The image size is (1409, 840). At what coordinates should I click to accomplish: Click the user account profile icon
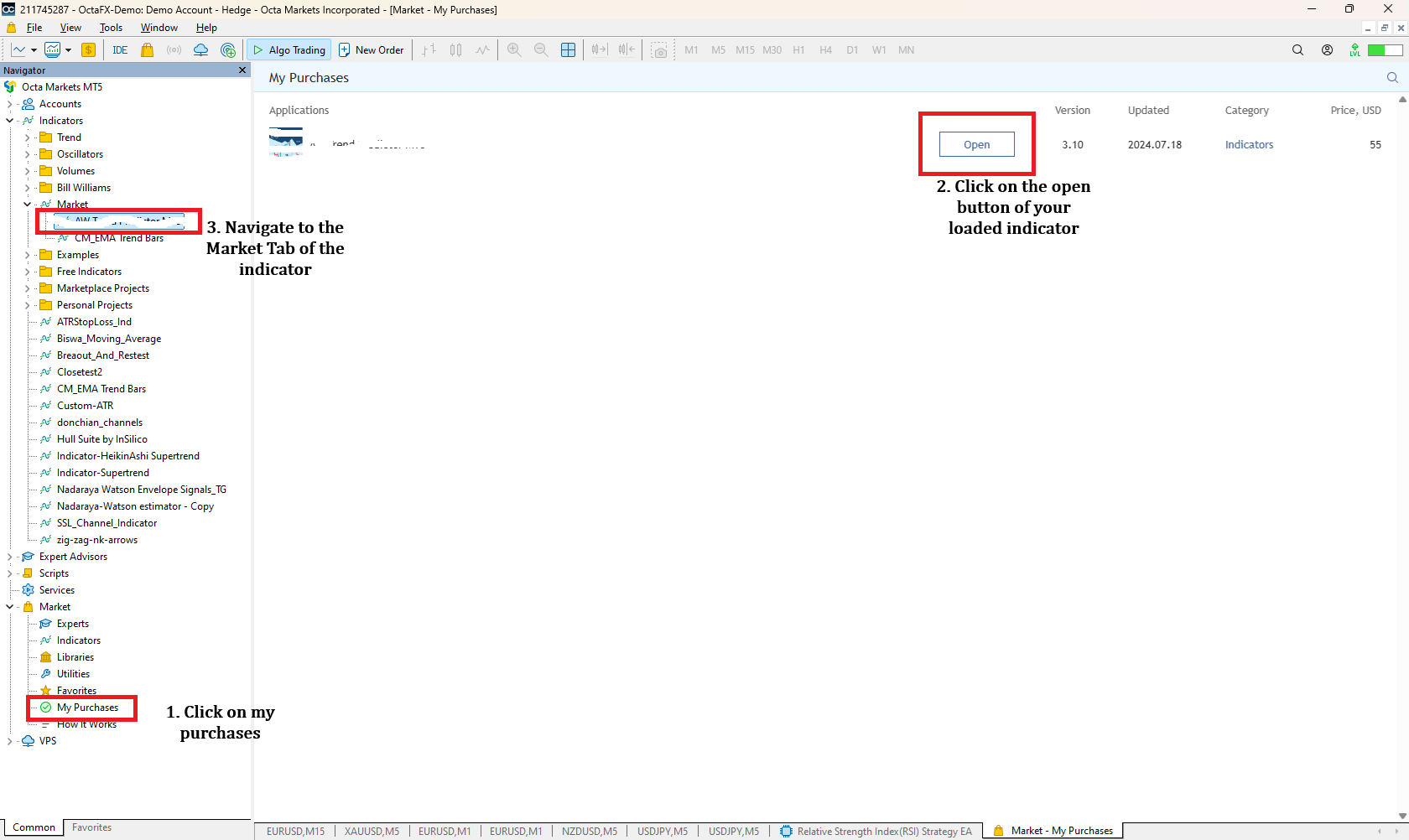(x=1327, y=49)
